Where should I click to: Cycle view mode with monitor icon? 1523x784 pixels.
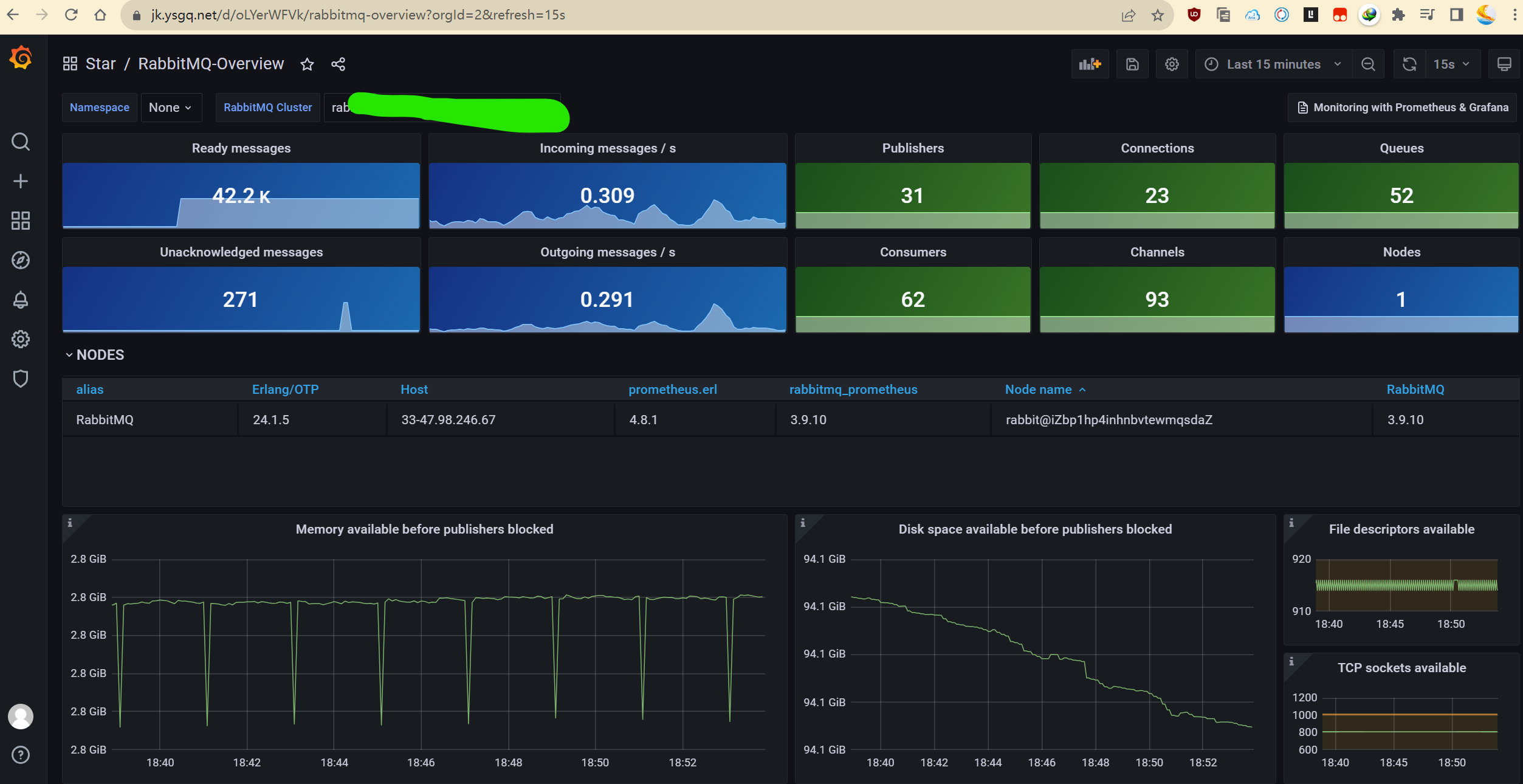click(x=1504, y=64)
